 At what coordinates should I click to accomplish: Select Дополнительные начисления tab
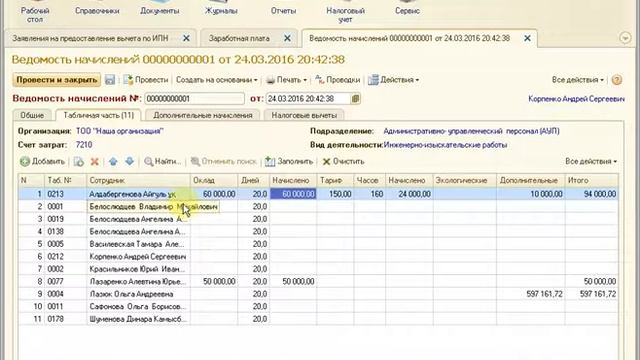pyautogui.click(x=203, y=116)
